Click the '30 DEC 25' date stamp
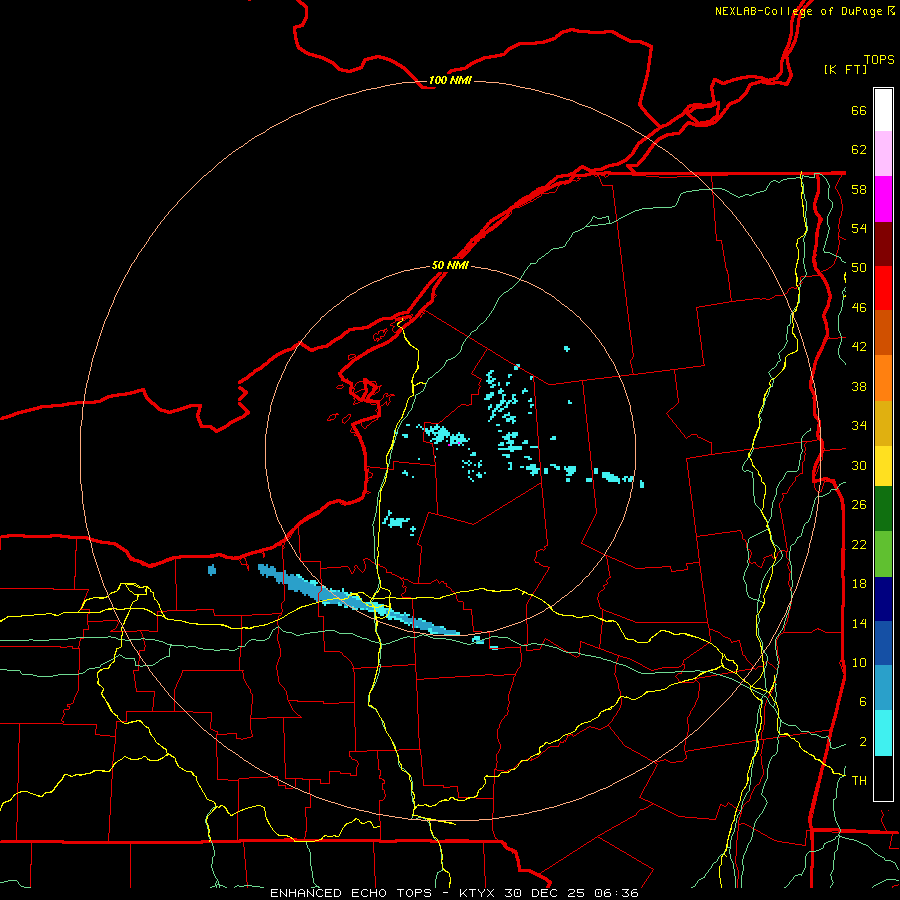Viewport: 900px width, 900px height. pyautogui.click(x=548, y=893)
